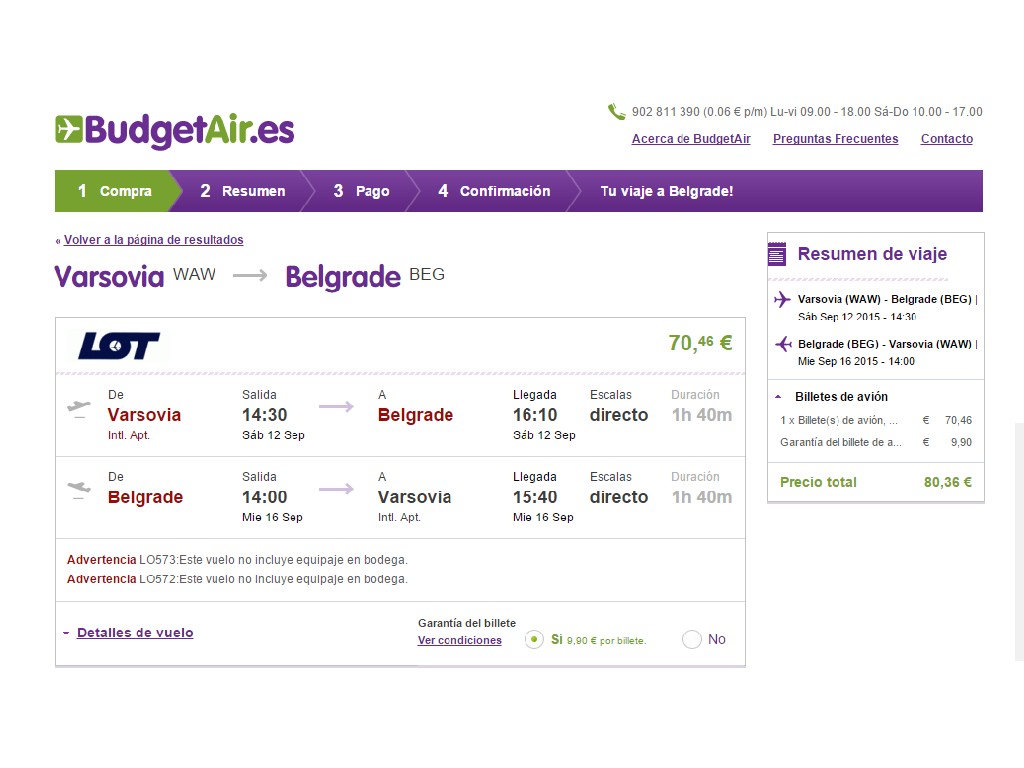
Task: Click the Varsovia departure plane icon
Action: tap(79, 409)
